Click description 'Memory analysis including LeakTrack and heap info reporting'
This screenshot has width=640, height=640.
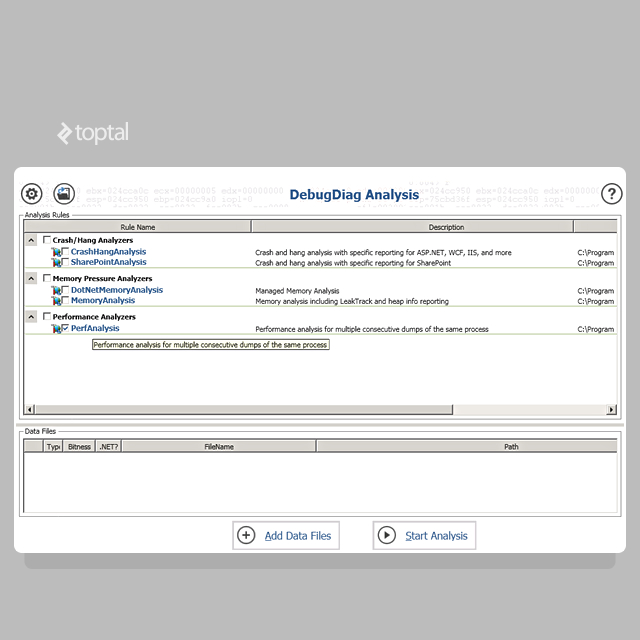pos(352,302)
